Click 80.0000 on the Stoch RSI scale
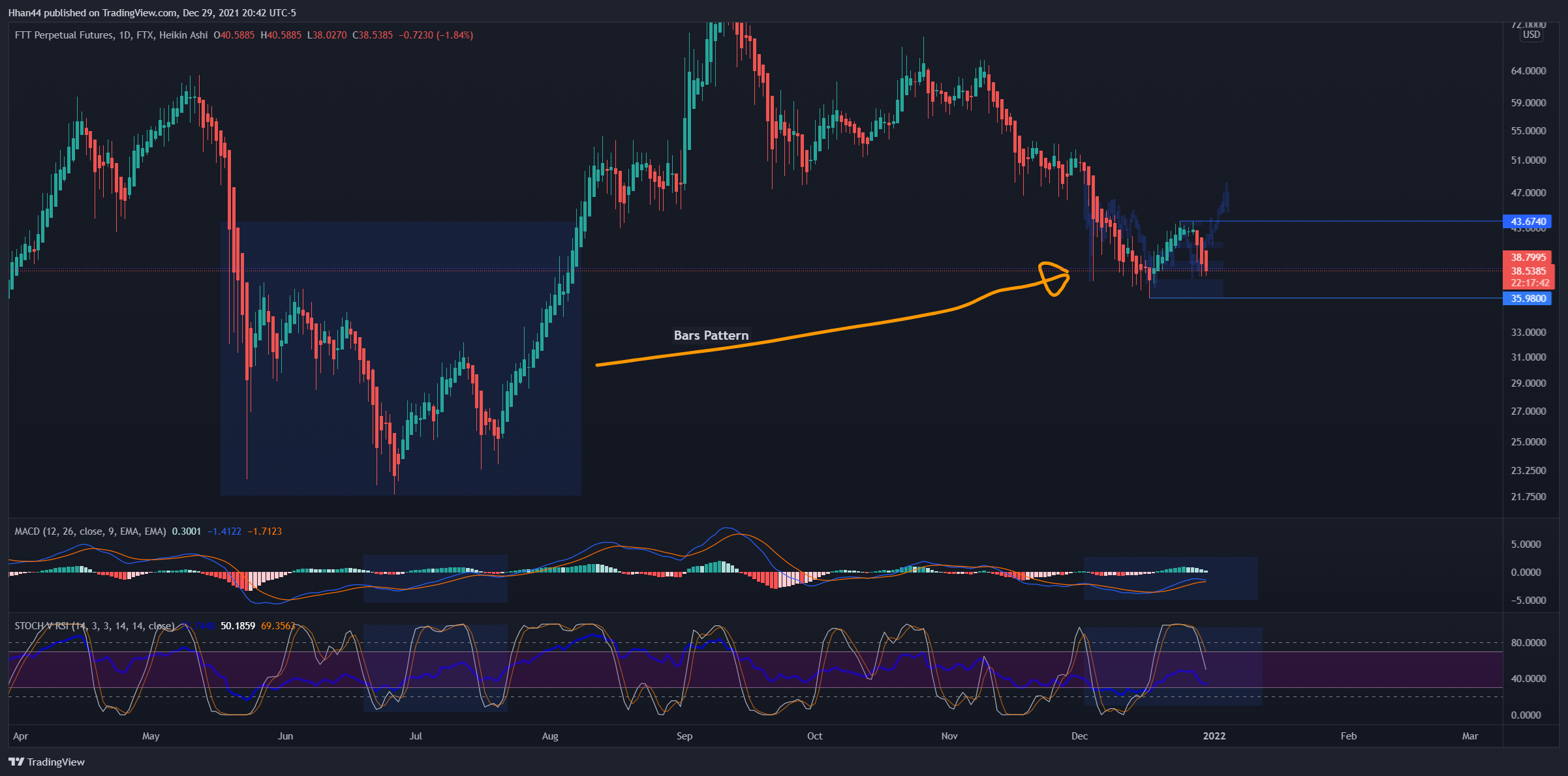 tap(1528, 643)
